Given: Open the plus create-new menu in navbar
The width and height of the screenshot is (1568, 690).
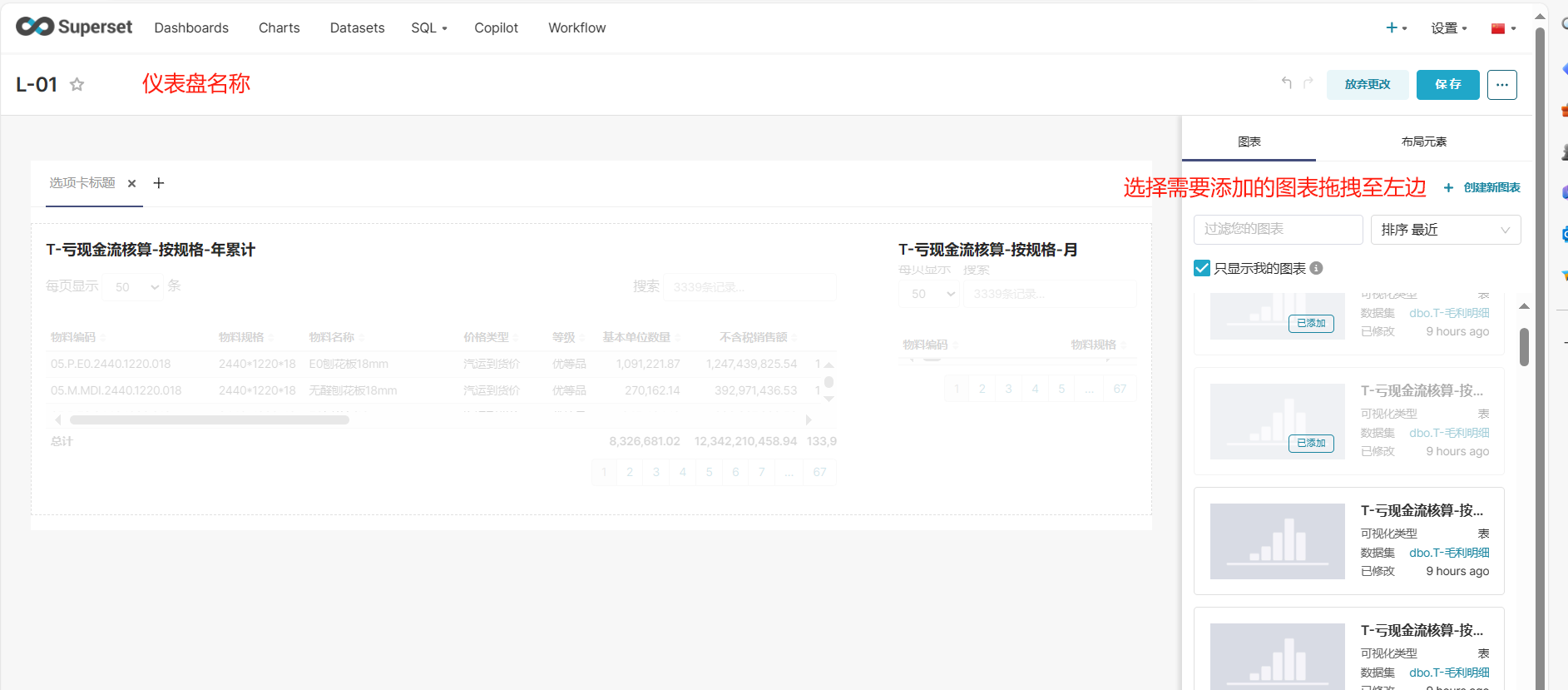Looking at the screenshot, I should coord(1396,27).
